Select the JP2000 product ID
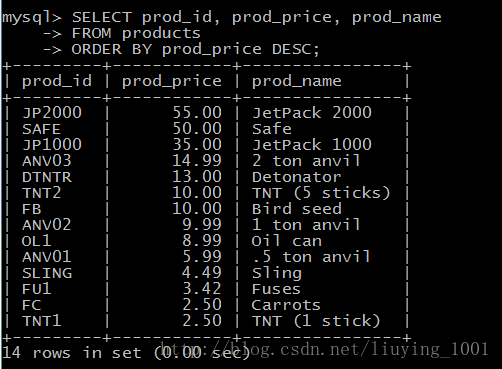Viewport: 502px width, 369px height. (x=52, y=113)
